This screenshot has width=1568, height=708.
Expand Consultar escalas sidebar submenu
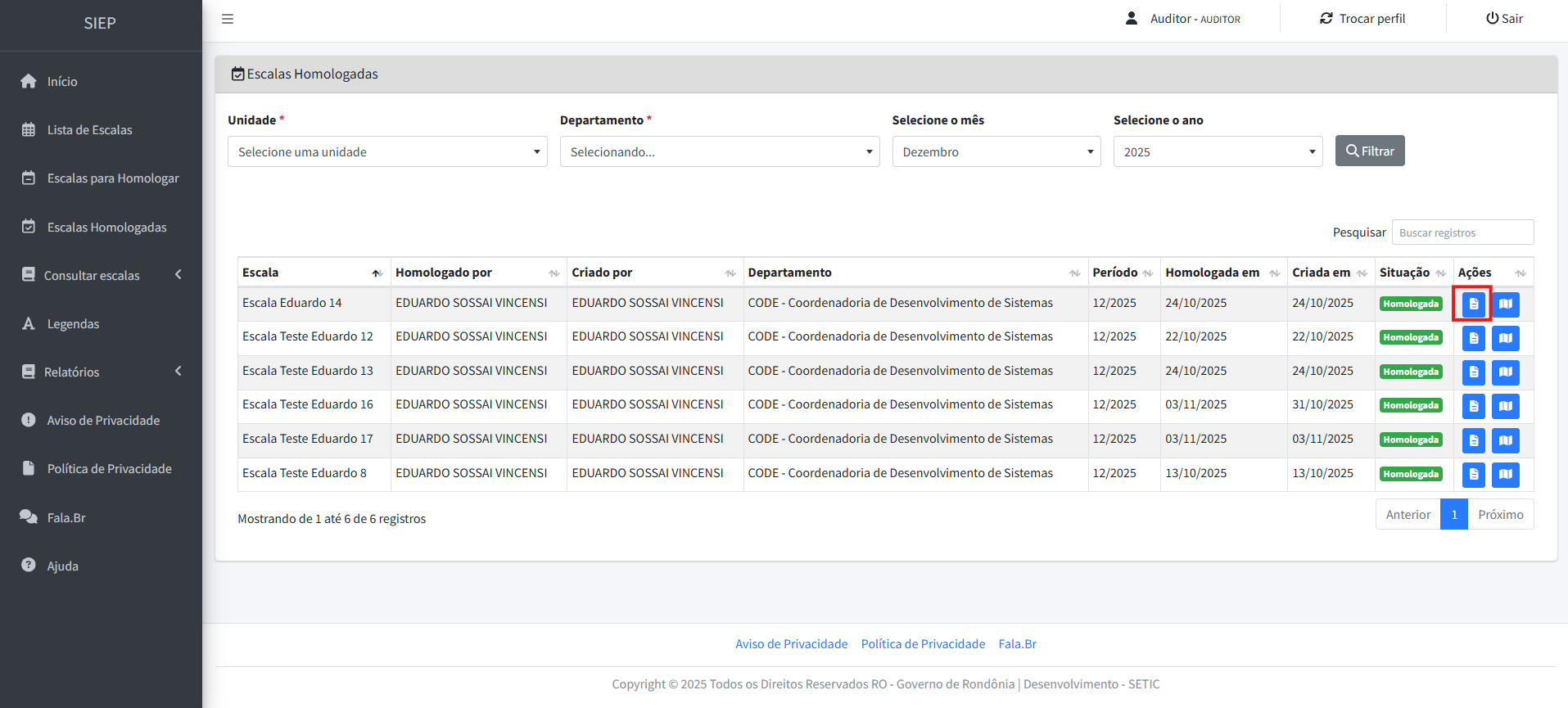[101, 276]
